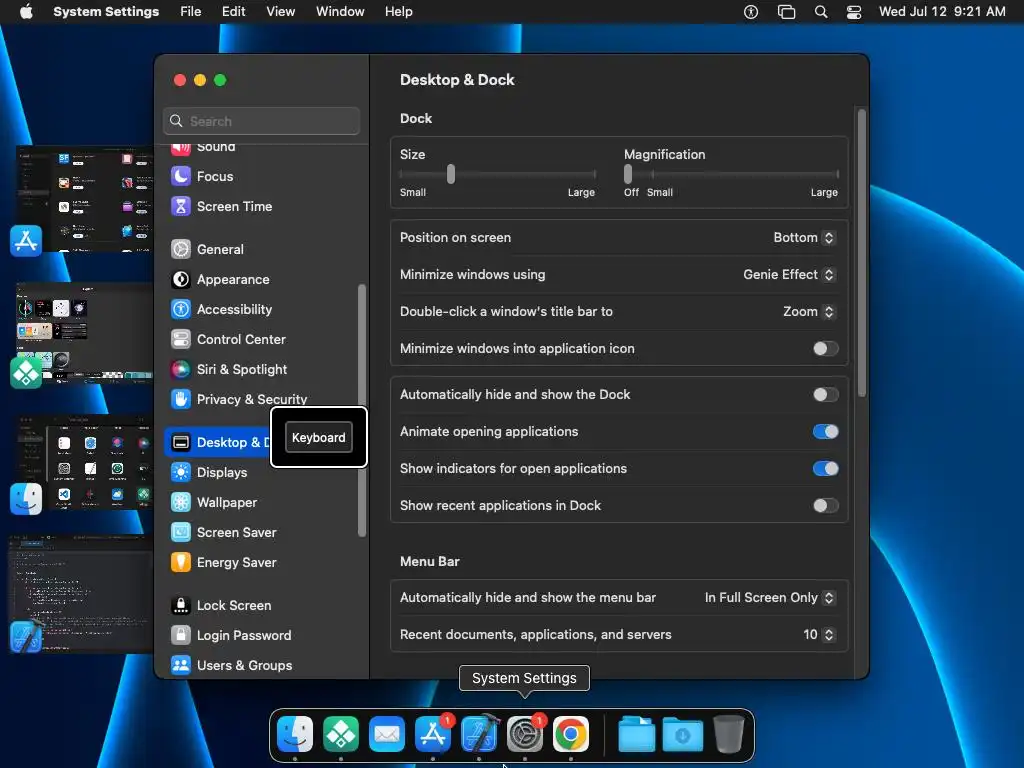The image size is (1024, 768).
Task: Open Recent documents count dropdown showing 10
Action: [819, 635]
